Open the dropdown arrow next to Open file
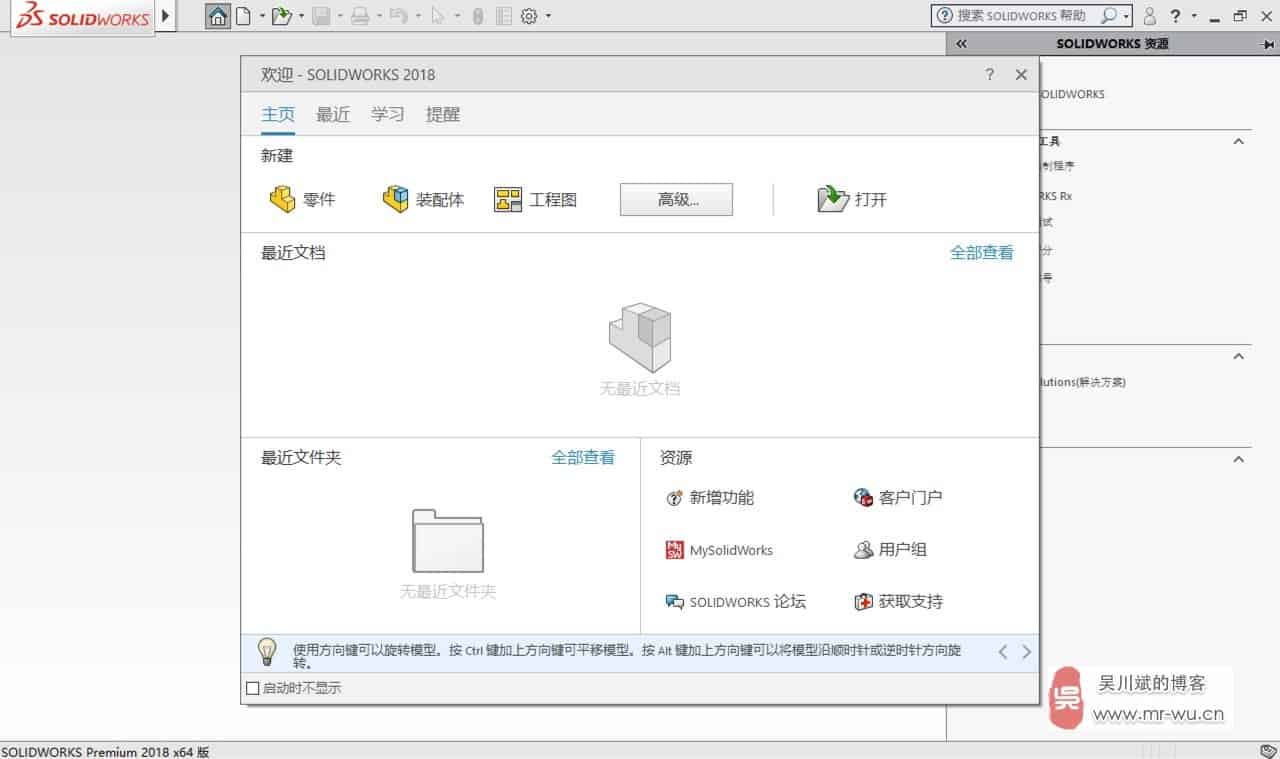This screenshot has width=1280, height=759. [301, 16]
